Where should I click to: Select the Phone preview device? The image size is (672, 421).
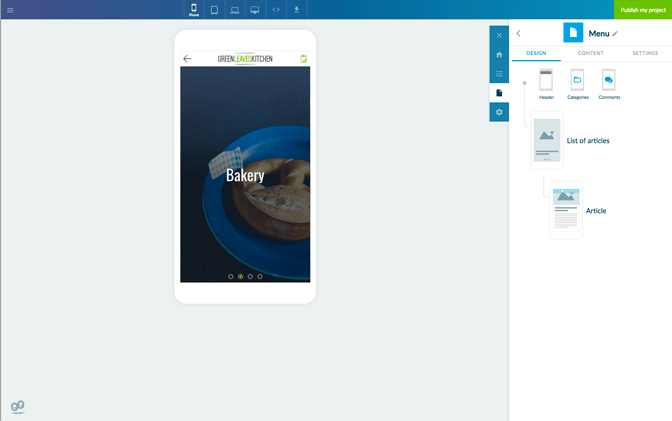point(194,10)
